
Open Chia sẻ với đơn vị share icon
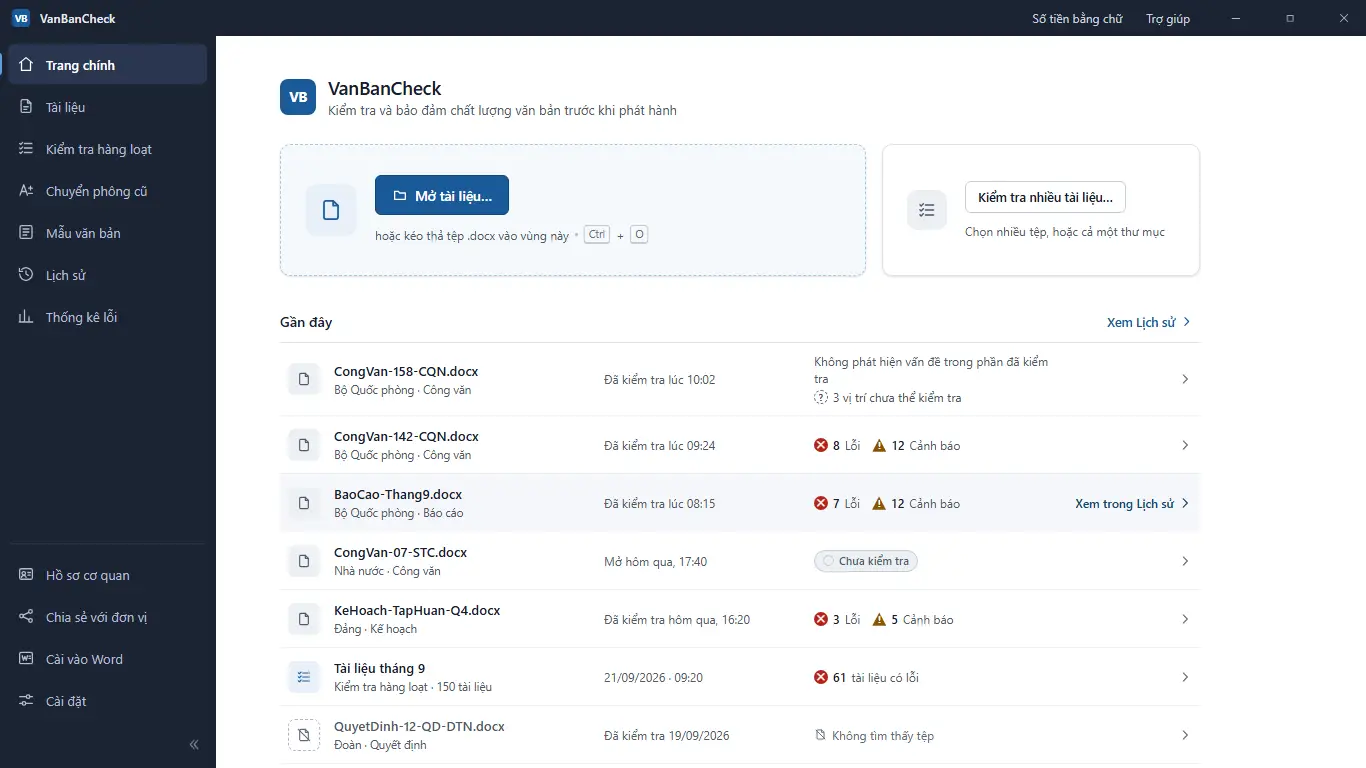26,617
